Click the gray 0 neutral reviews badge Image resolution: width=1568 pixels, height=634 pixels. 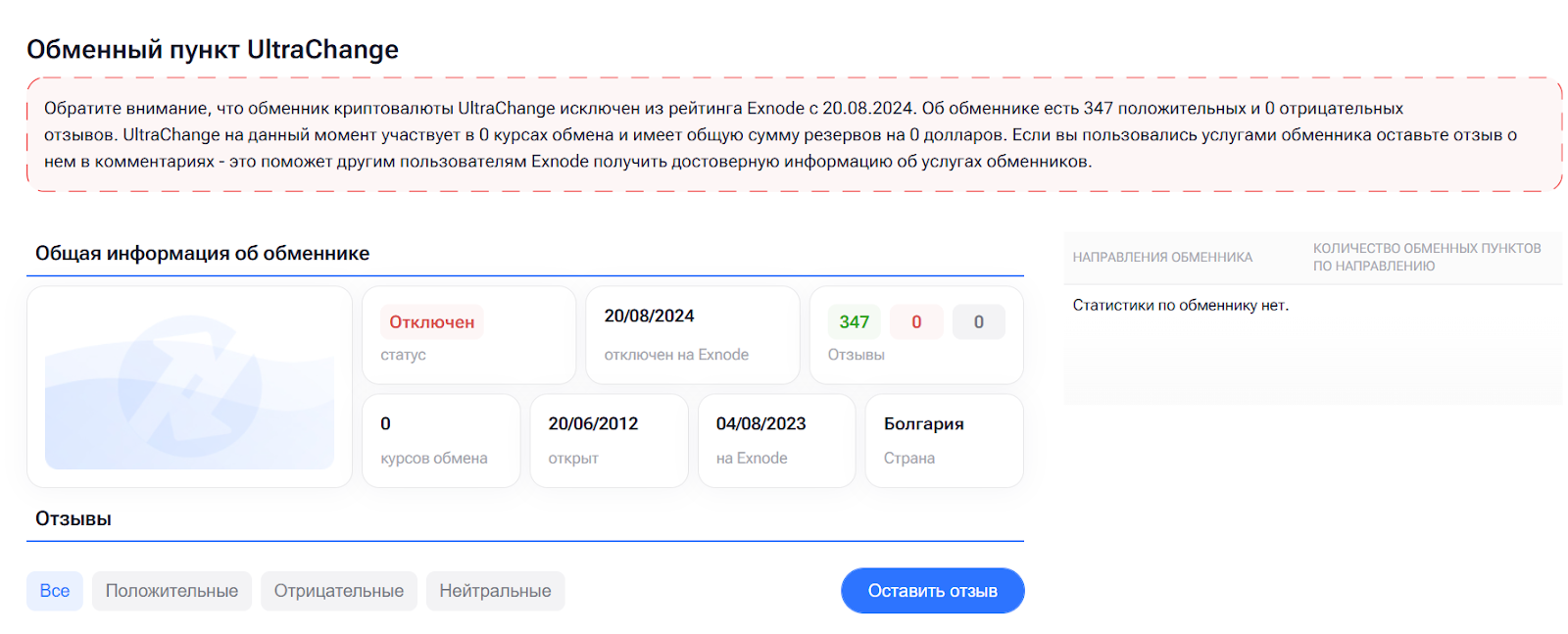click(x=979, y=322)
